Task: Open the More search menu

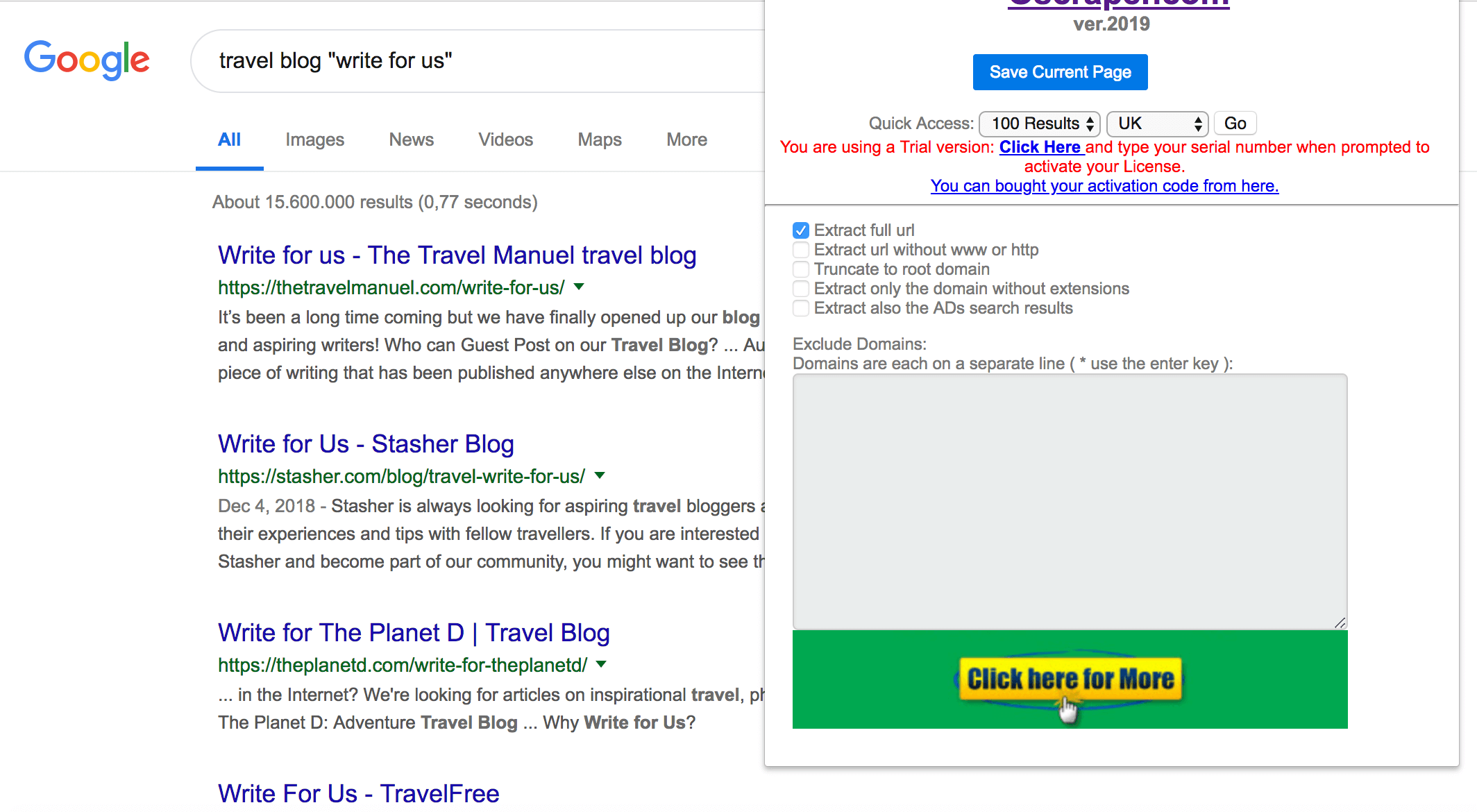Action: click(686, 139)
